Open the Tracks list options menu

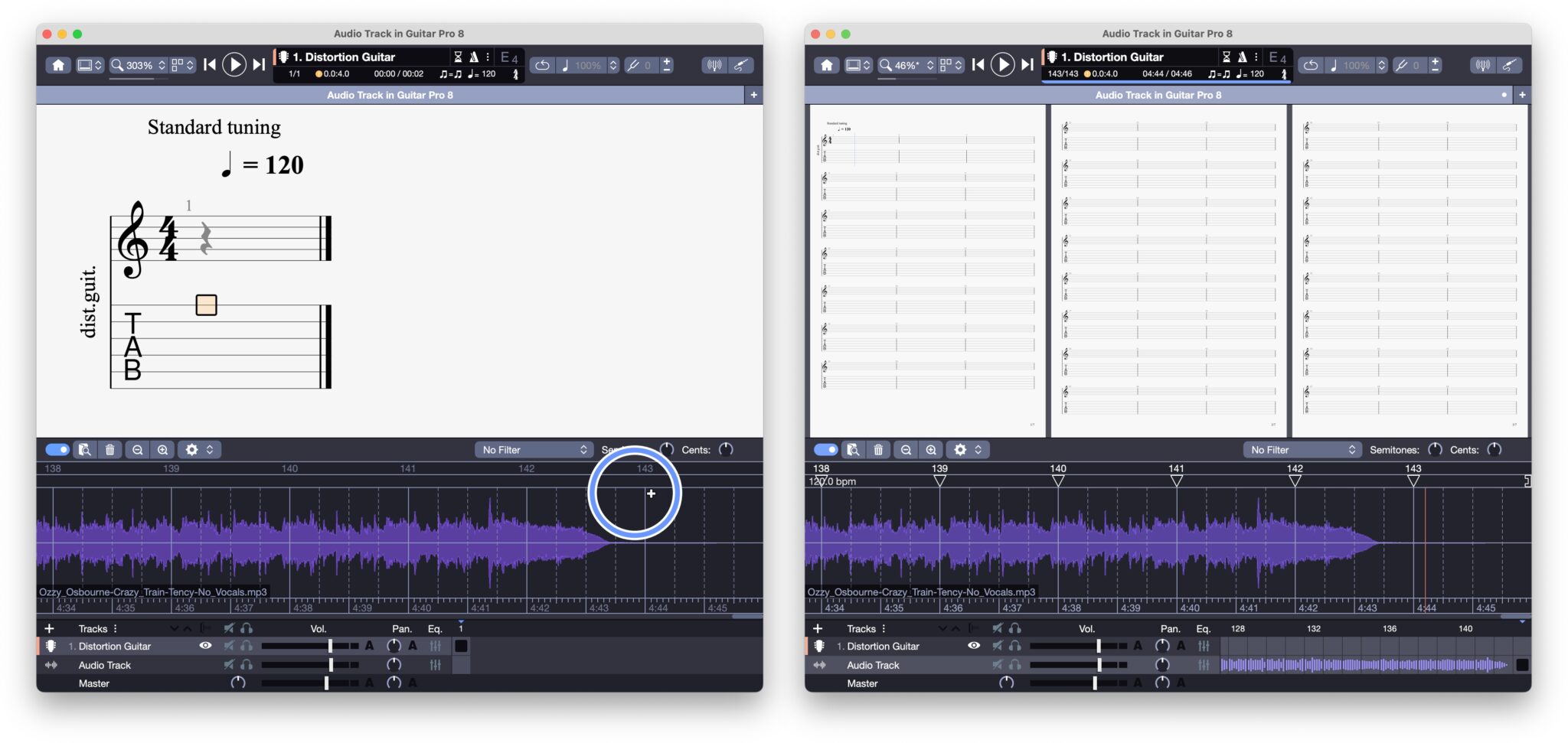(116, 628)
